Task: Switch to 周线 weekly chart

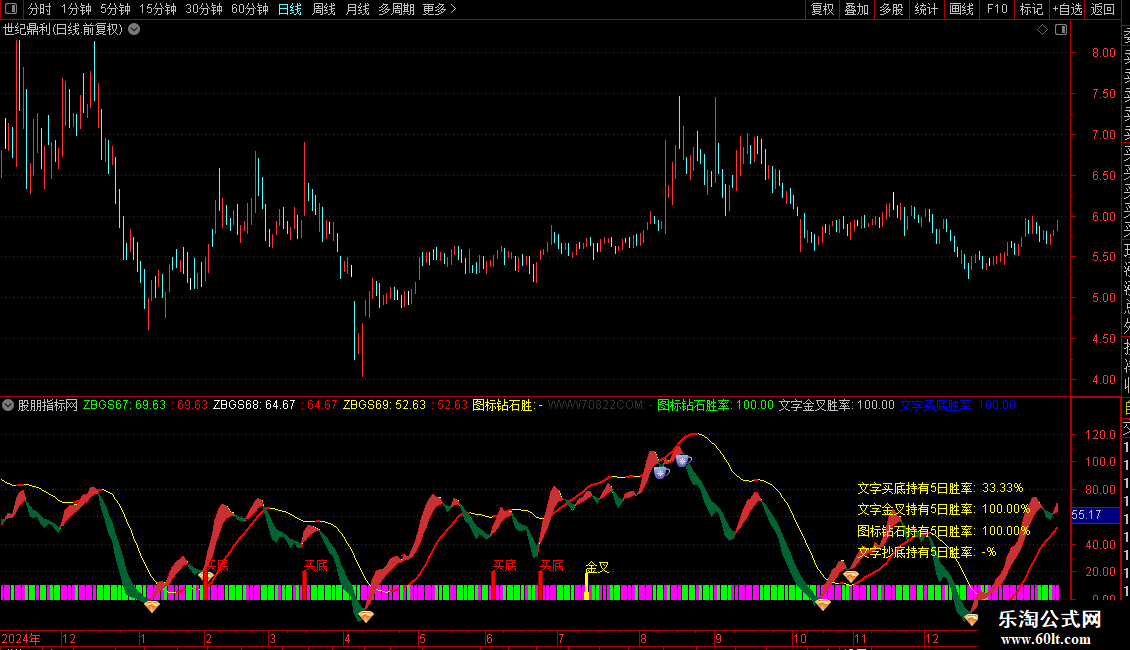Action: tap(324, 9)
